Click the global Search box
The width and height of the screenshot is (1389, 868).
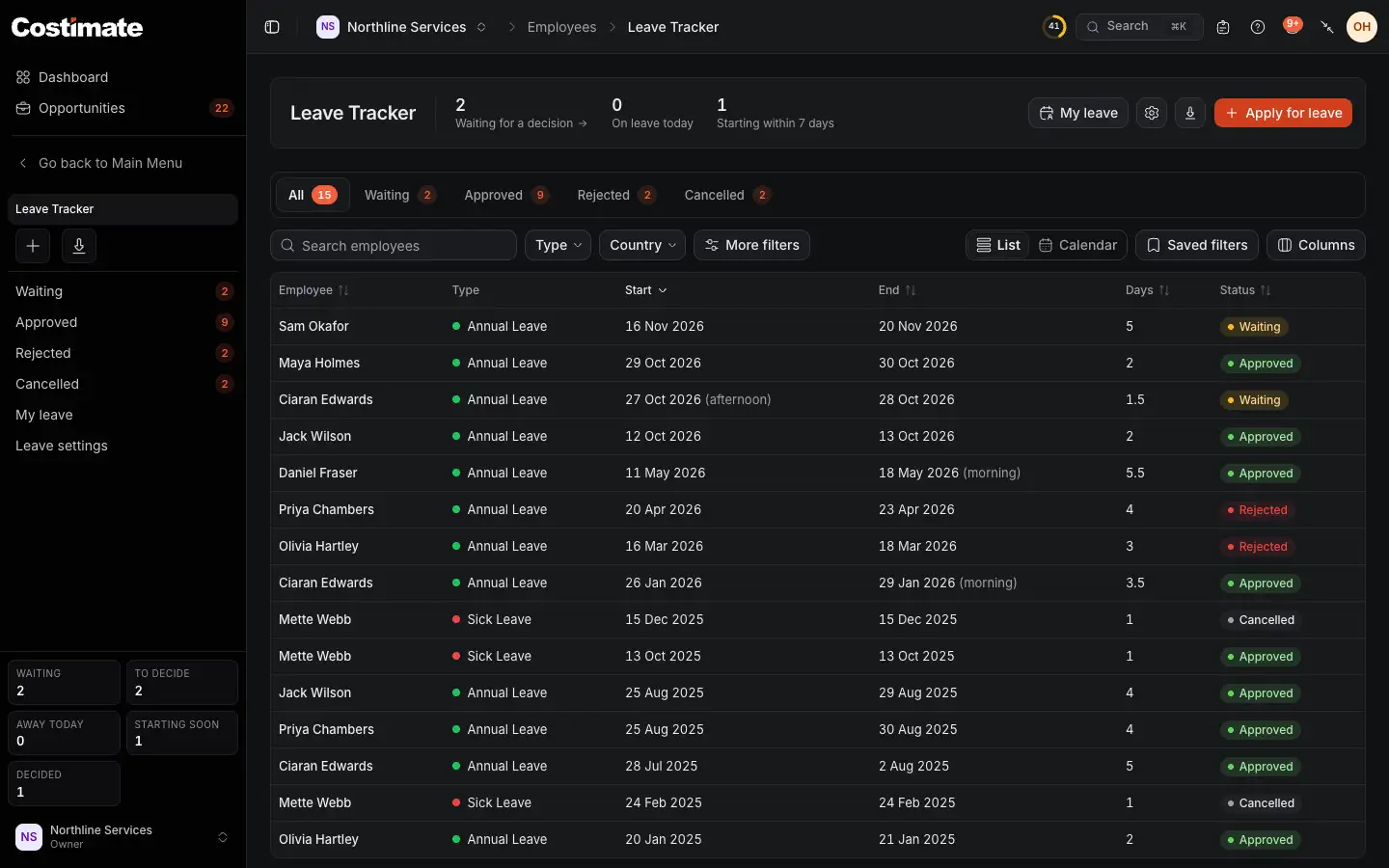[1139, 27]
